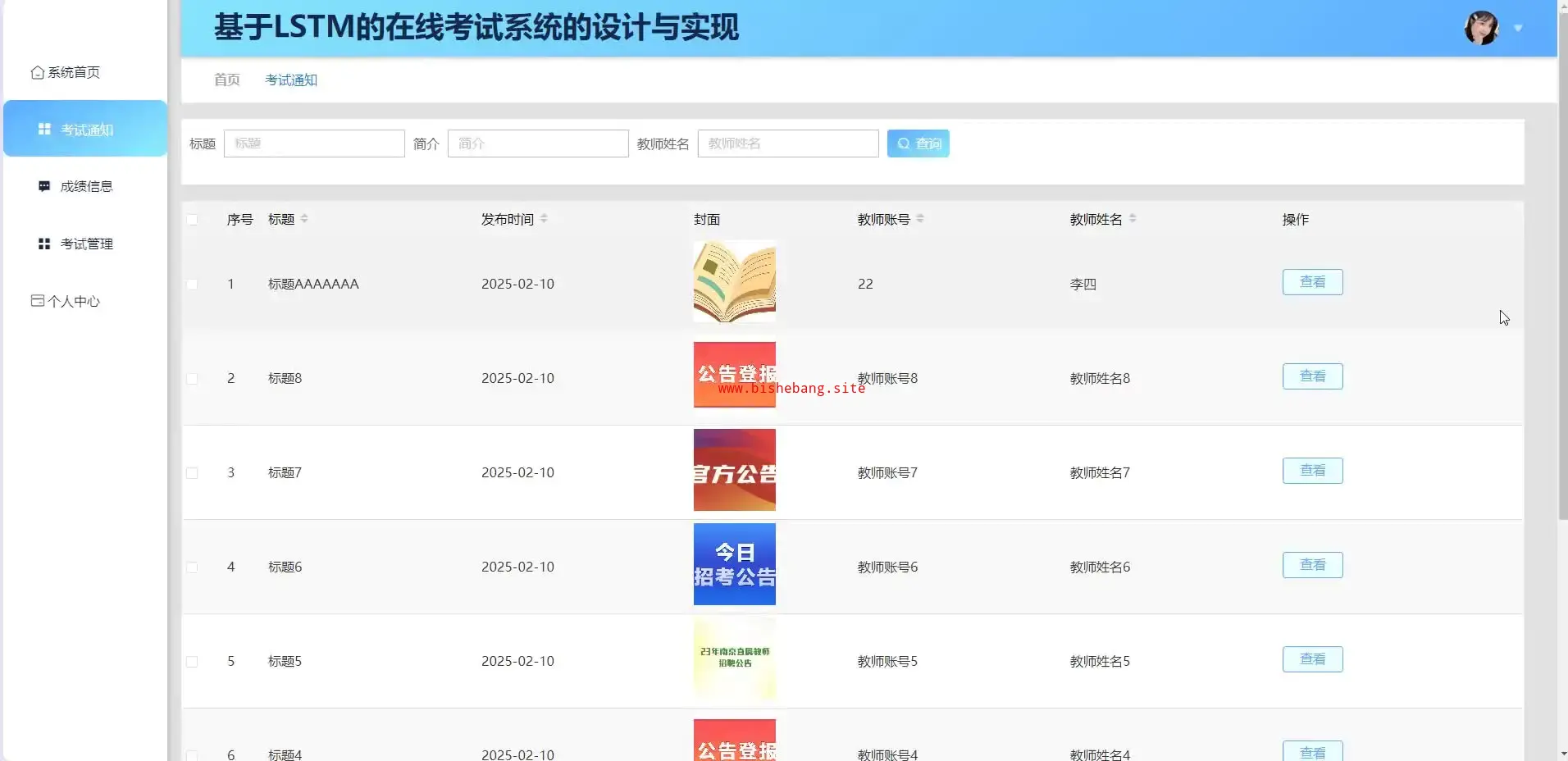Image resolution: width=1568 pixels, height=761 pixels.
Task: Open the 今日招考公告 cover thumbnail for 标题6
Action: 735,564
